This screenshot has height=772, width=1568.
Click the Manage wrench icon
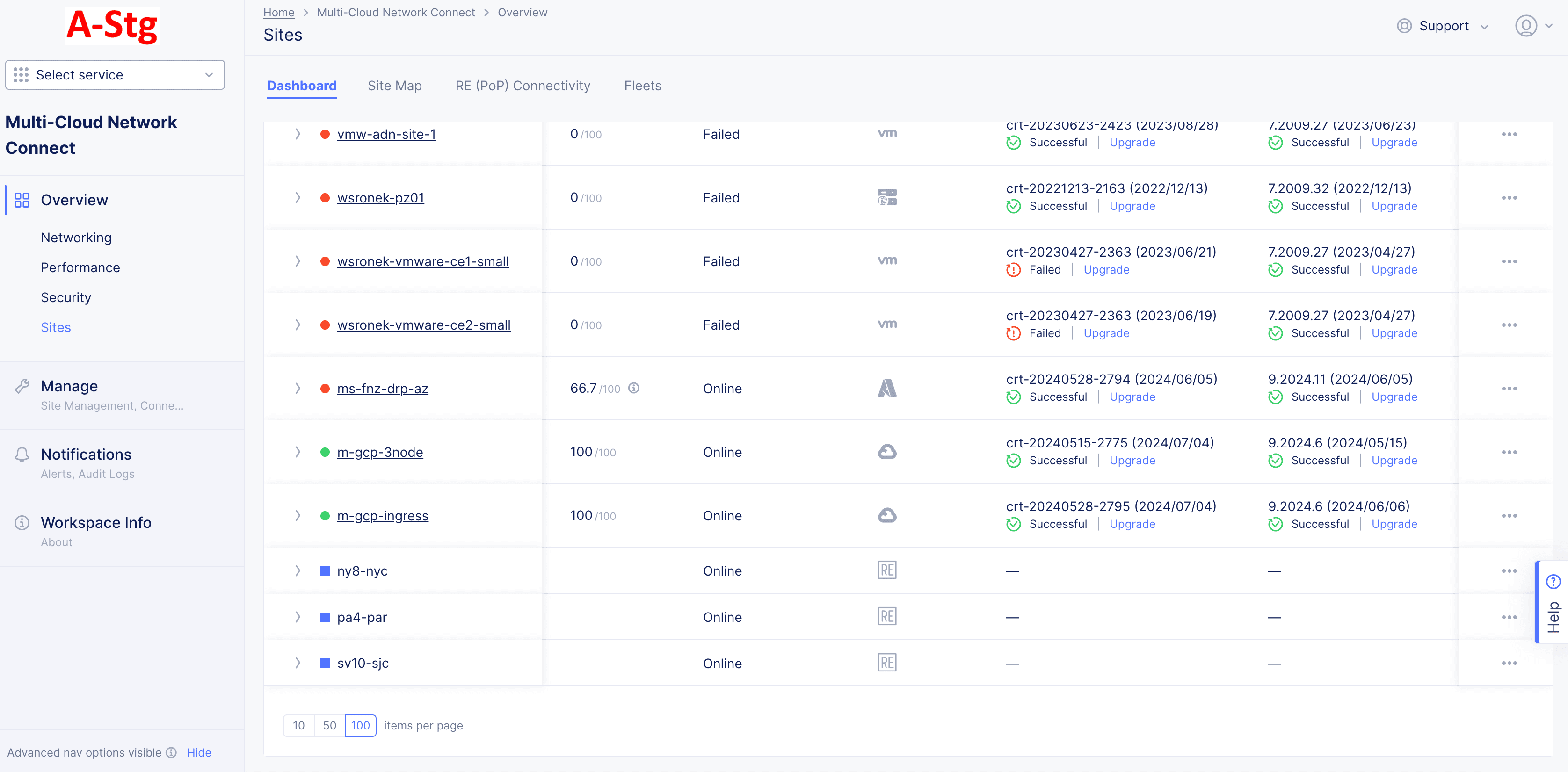pyautogui.click(x=22, y=386)
